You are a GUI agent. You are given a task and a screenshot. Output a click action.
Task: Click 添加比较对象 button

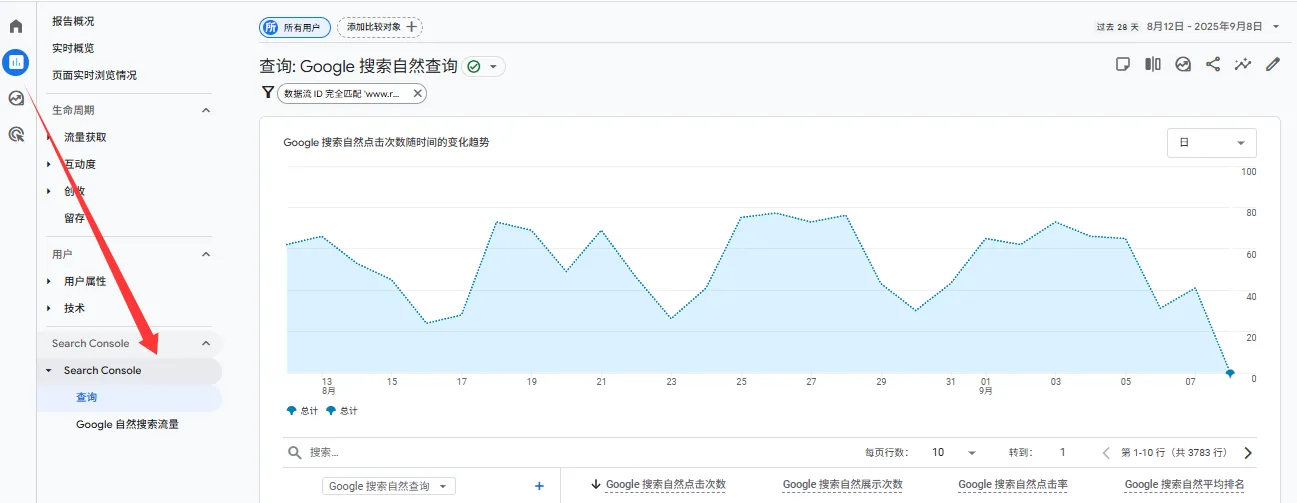(380, 28)
